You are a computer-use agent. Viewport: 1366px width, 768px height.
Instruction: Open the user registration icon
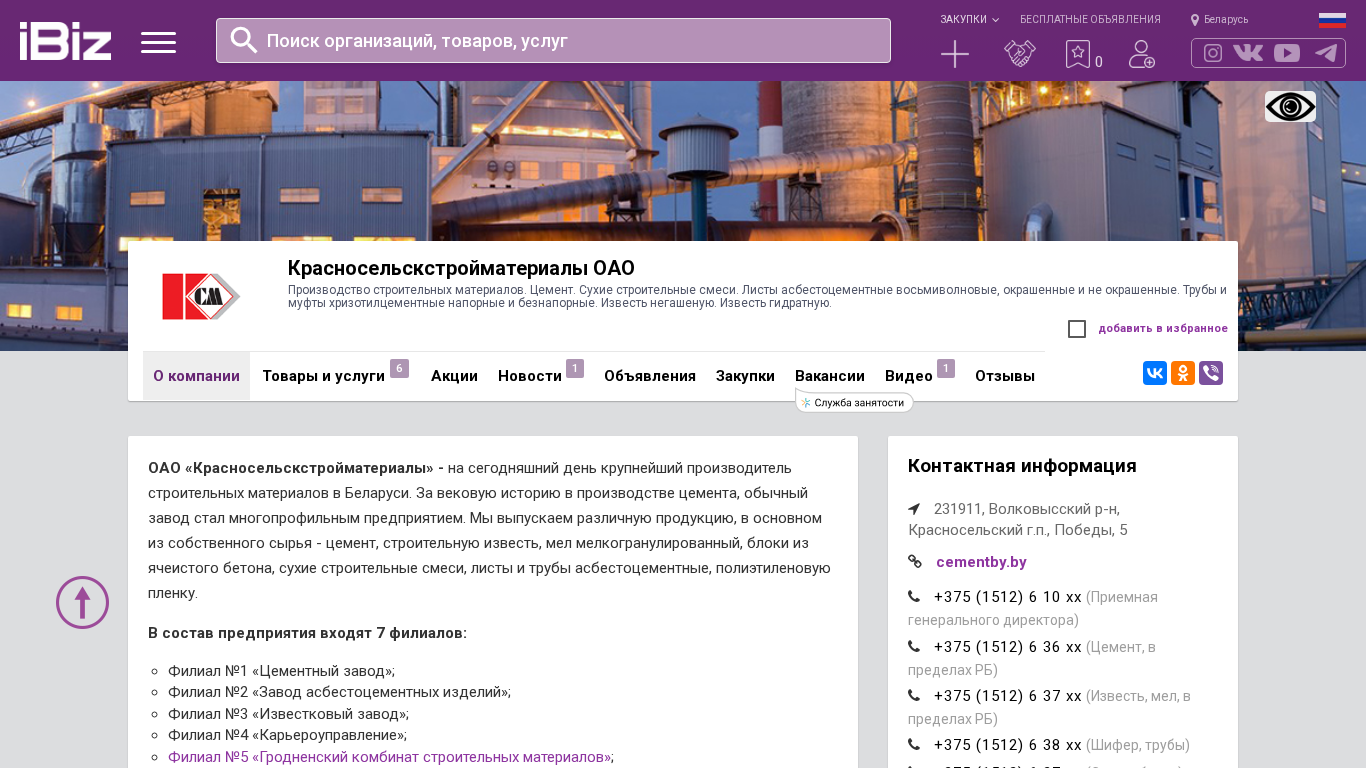click(1142, 54)
